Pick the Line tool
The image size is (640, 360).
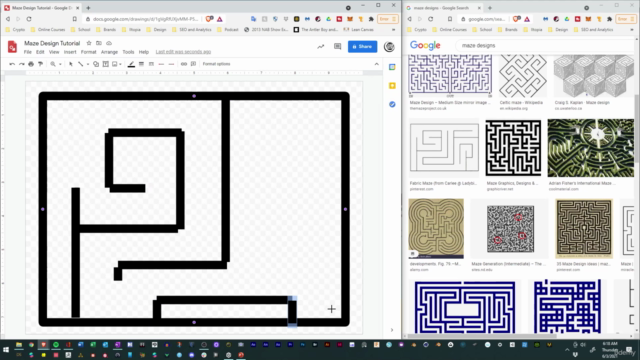point(80,64)
